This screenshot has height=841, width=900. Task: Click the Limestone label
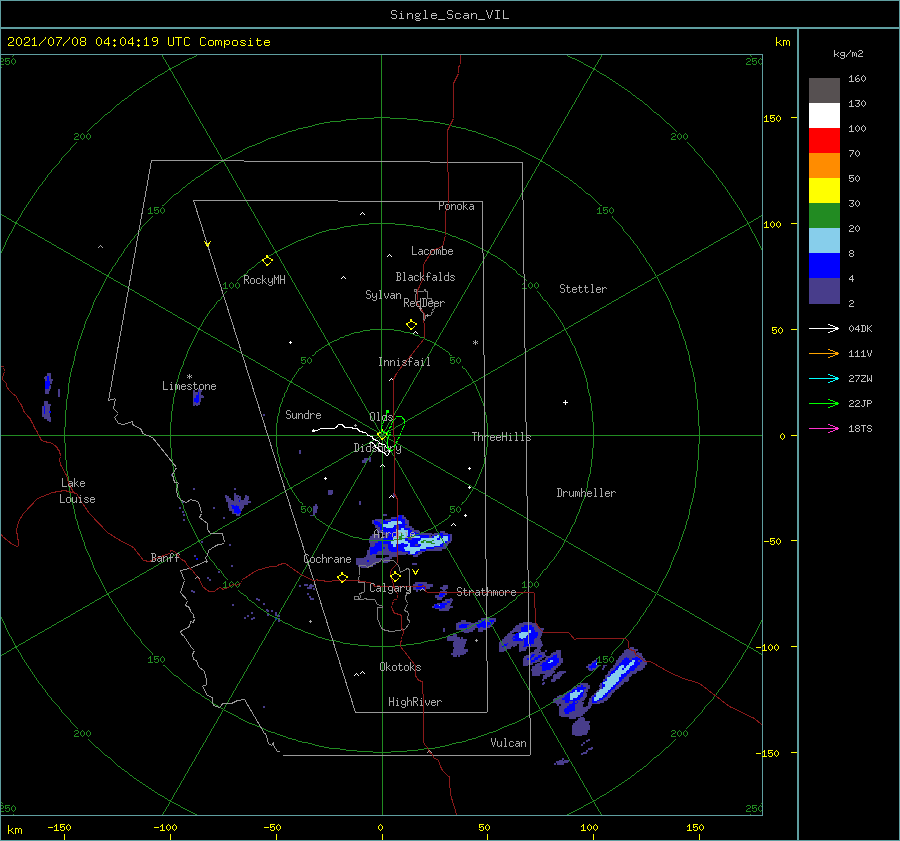(x=189, y=386)
